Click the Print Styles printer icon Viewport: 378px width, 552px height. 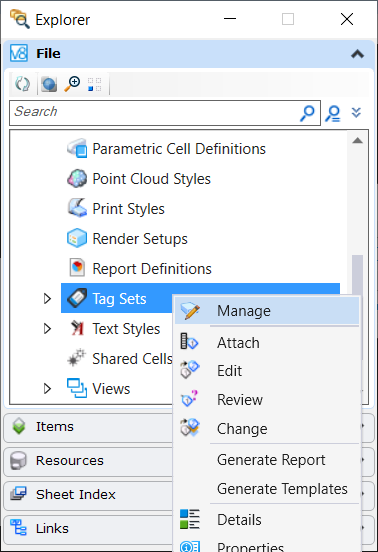(77, 208)
